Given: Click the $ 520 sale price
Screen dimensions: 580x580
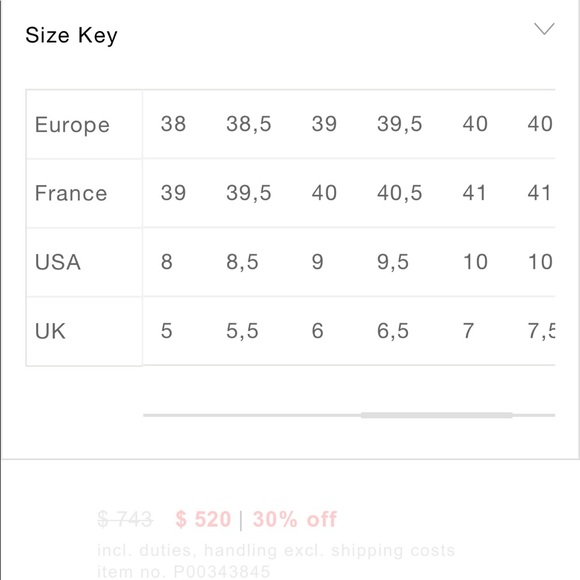Looking at the screenshot, I should 203,519.
